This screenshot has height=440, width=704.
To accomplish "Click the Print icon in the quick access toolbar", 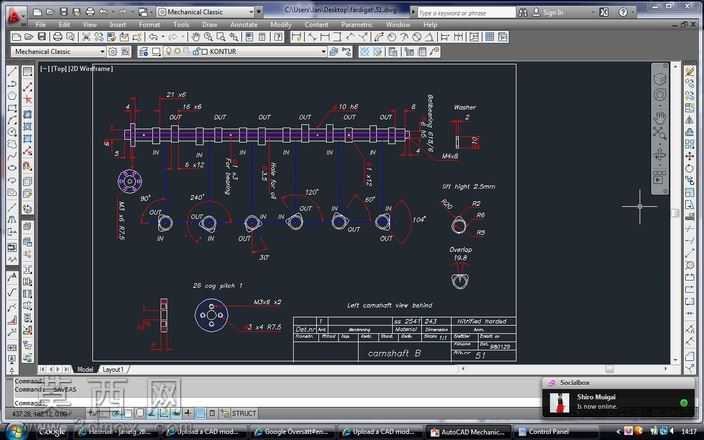I will click(90, 12).
